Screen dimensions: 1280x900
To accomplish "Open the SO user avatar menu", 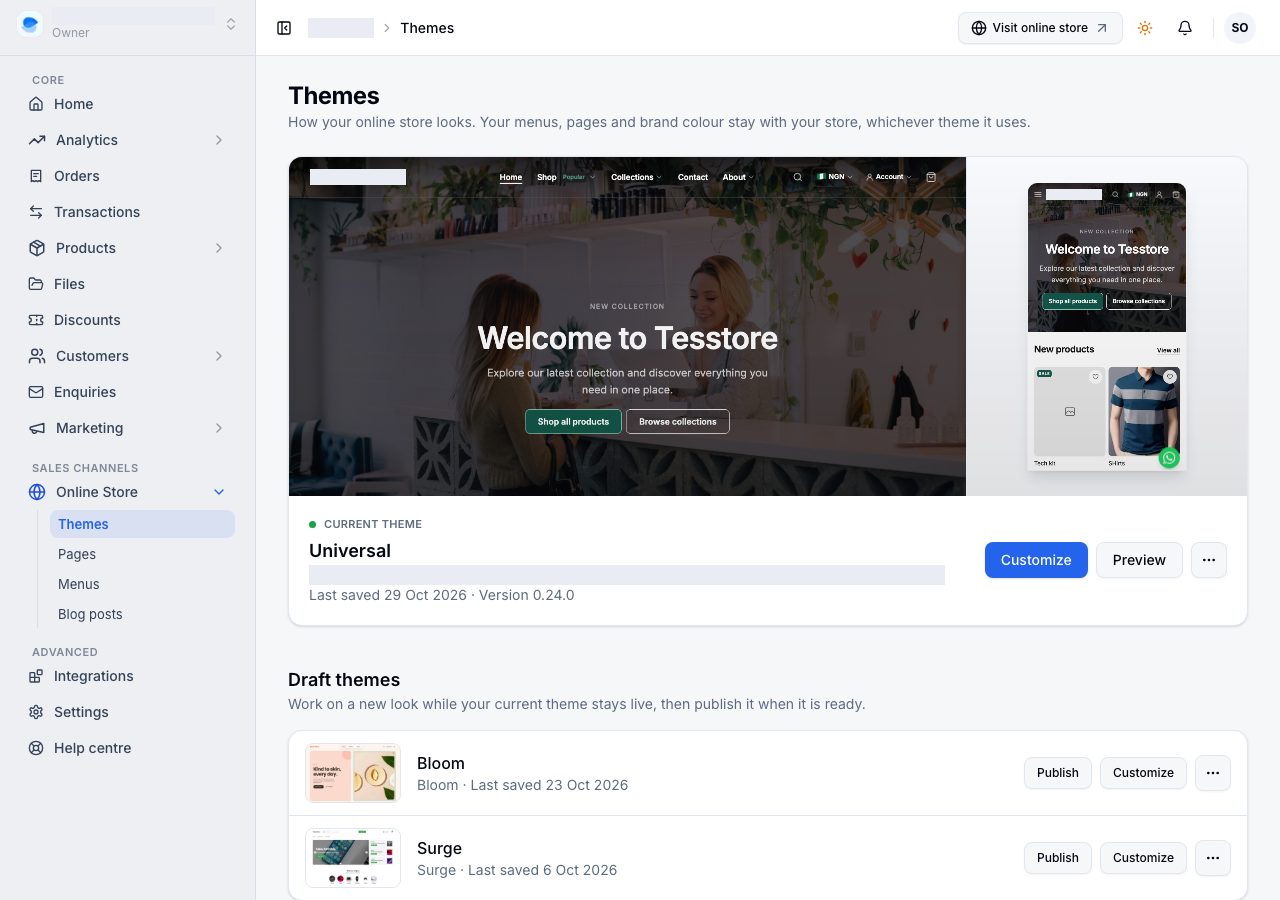I will pos(1240,28).
